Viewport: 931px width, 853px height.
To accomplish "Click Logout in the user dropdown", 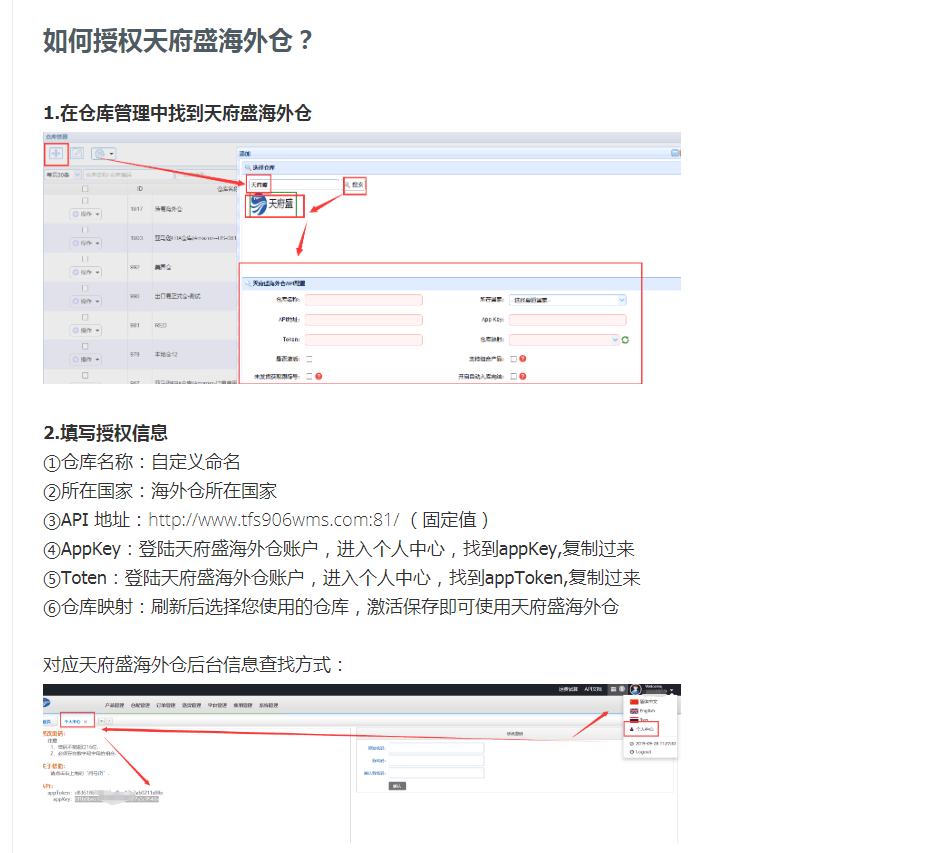I will click(x=641, y=751).
